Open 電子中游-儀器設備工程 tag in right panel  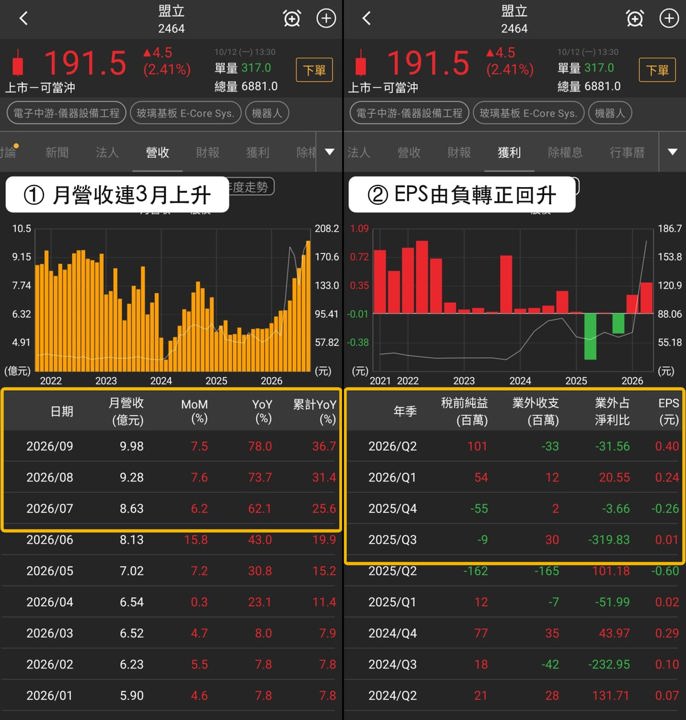(x=409, y=113)
